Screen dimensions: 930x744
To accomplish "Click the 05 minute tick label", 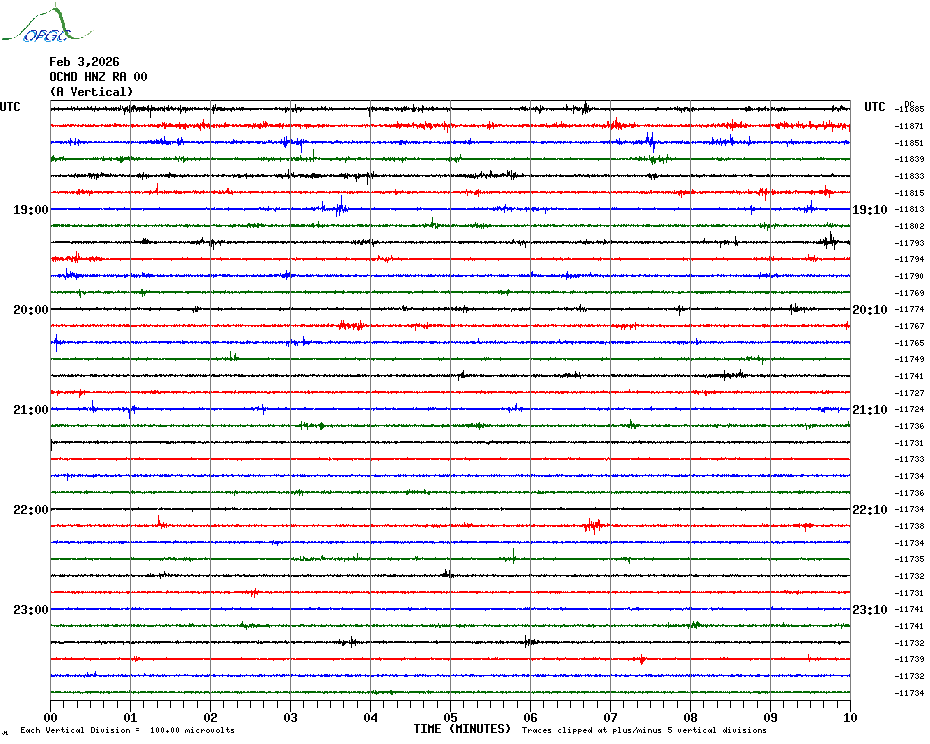I will tap(450, 717).
